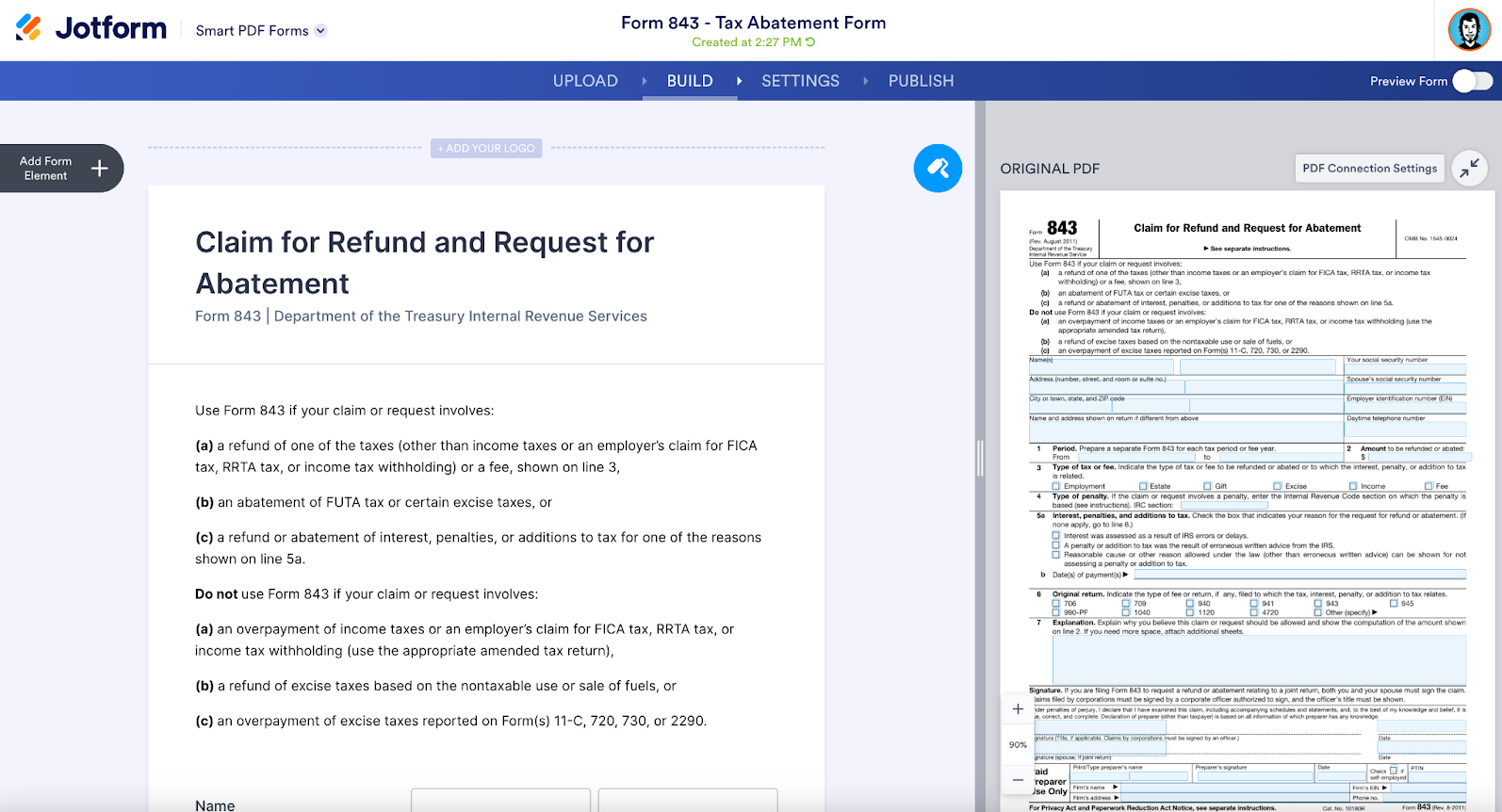
Task: Select the form heading text
Action: tap(424, 262)
